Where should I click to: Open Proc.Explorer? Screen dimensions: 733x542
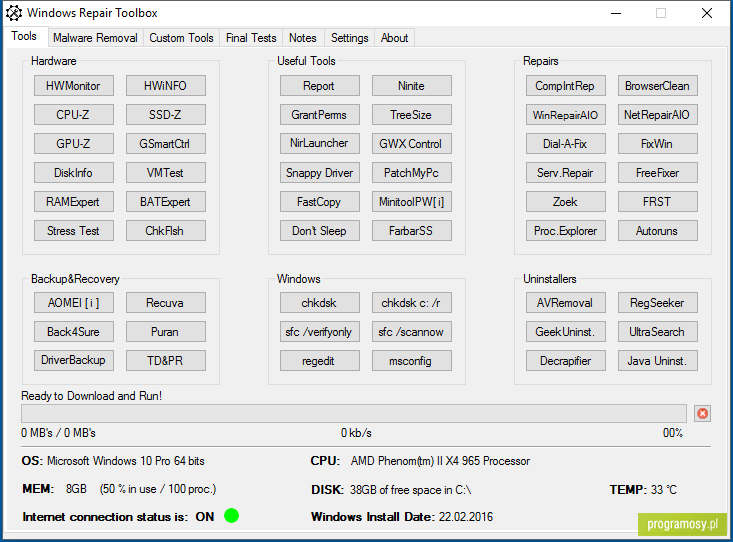566,231
